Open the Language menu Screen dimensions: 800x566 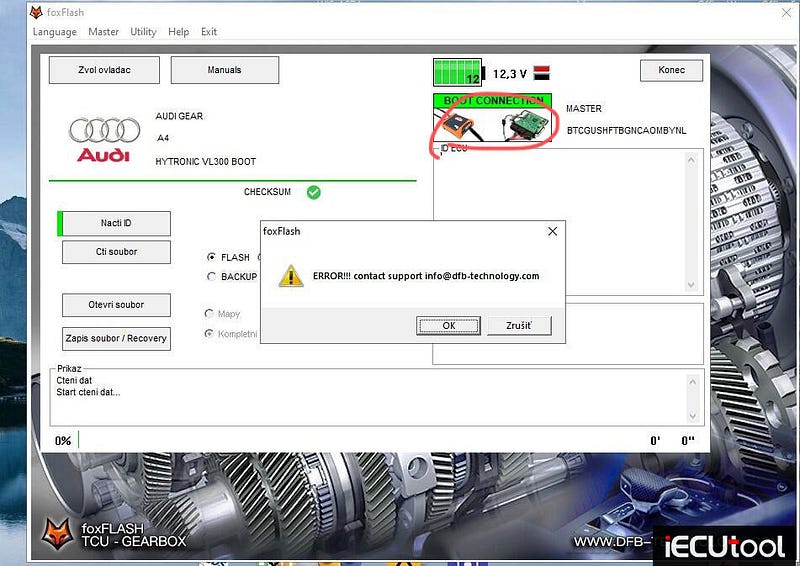pyautogui.click(x=55, y=32)
